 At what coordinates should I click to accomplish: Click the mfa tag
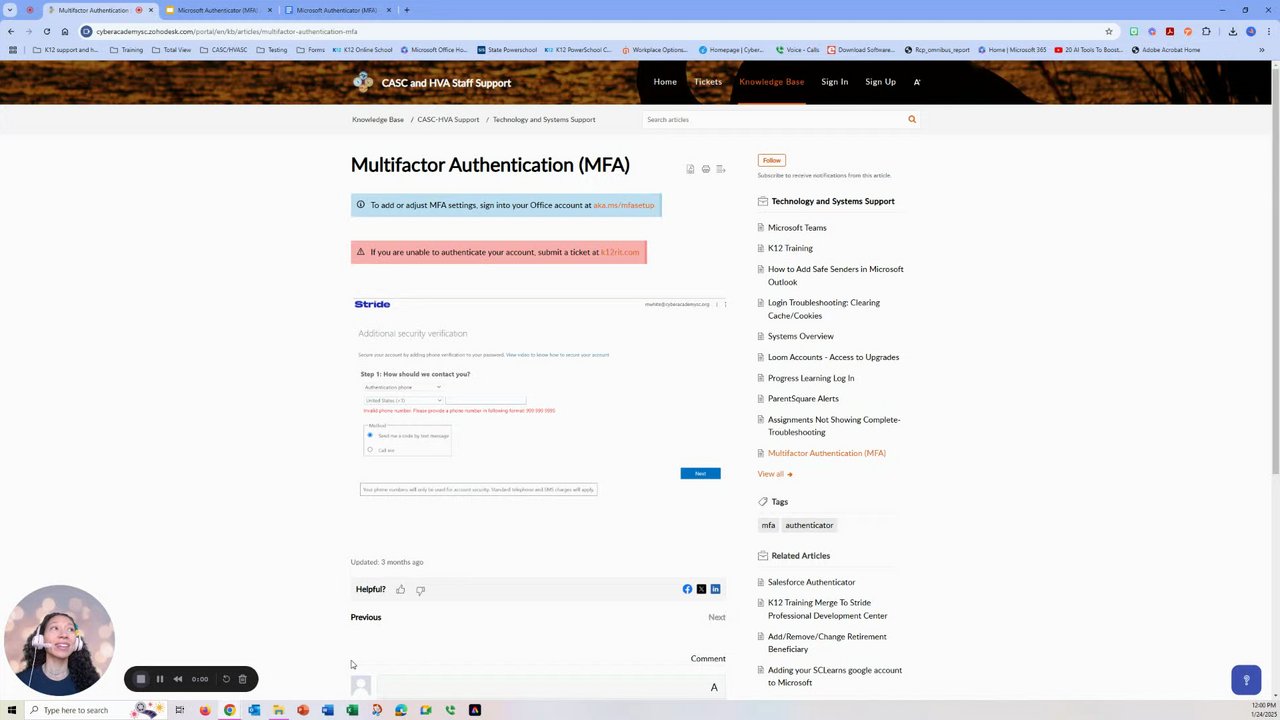[x=768, y=525]
